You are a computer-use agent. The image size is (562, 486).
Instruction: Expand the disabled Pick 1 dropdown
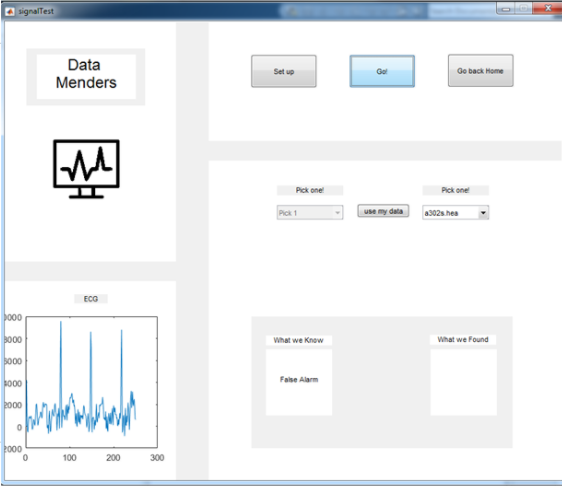coord(310,213)
